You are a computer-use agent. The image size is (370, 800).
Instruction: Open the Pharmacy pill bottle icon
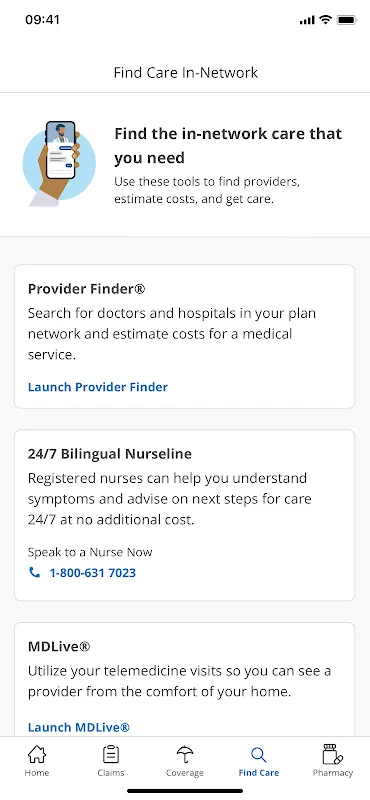coord(333,754)
